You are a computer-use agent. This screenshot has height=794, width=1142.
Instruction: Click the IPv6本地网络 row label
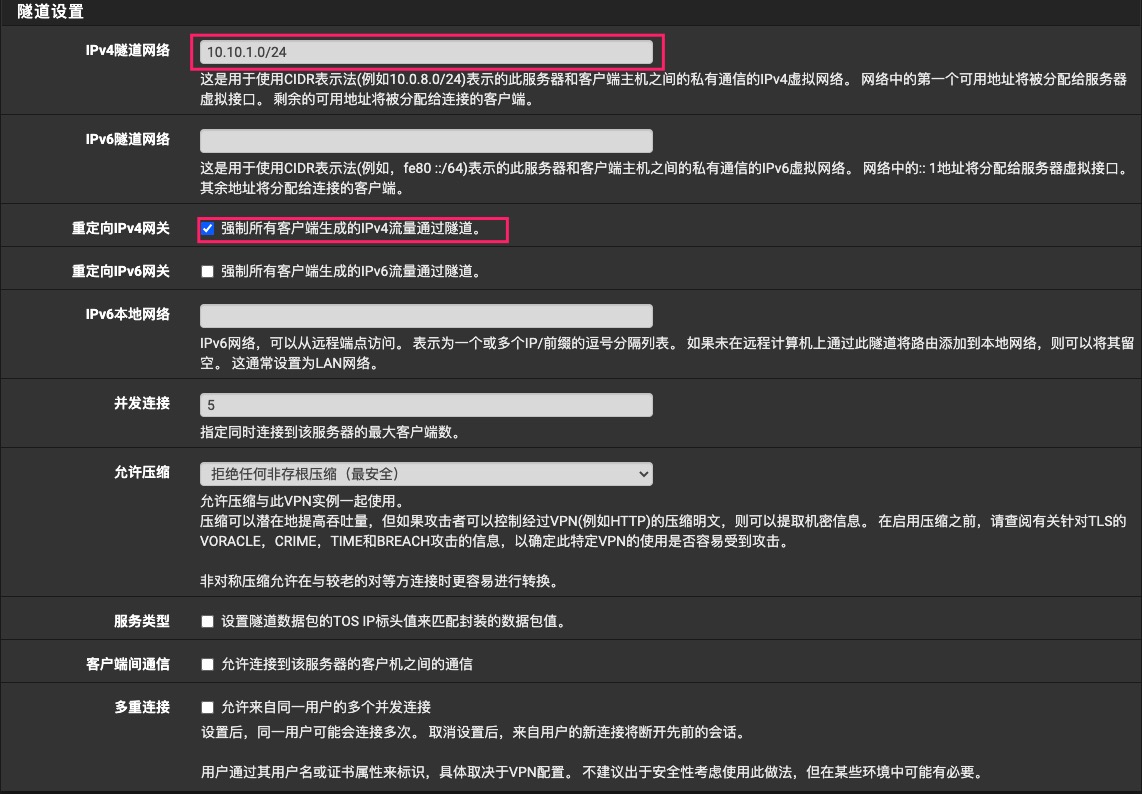(x=128, y=314)
